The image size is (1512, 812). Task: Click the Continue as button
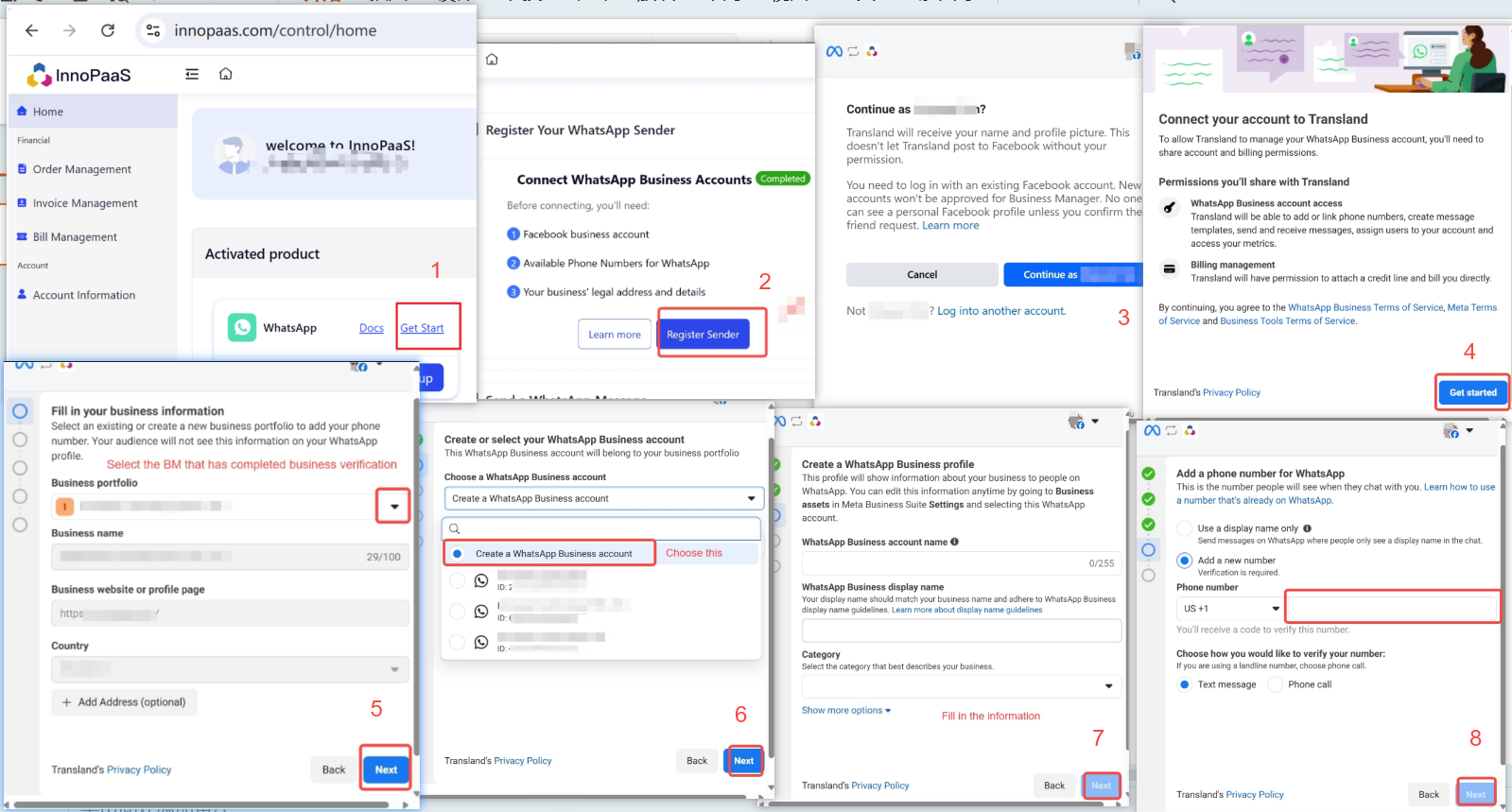point(1073,274)
